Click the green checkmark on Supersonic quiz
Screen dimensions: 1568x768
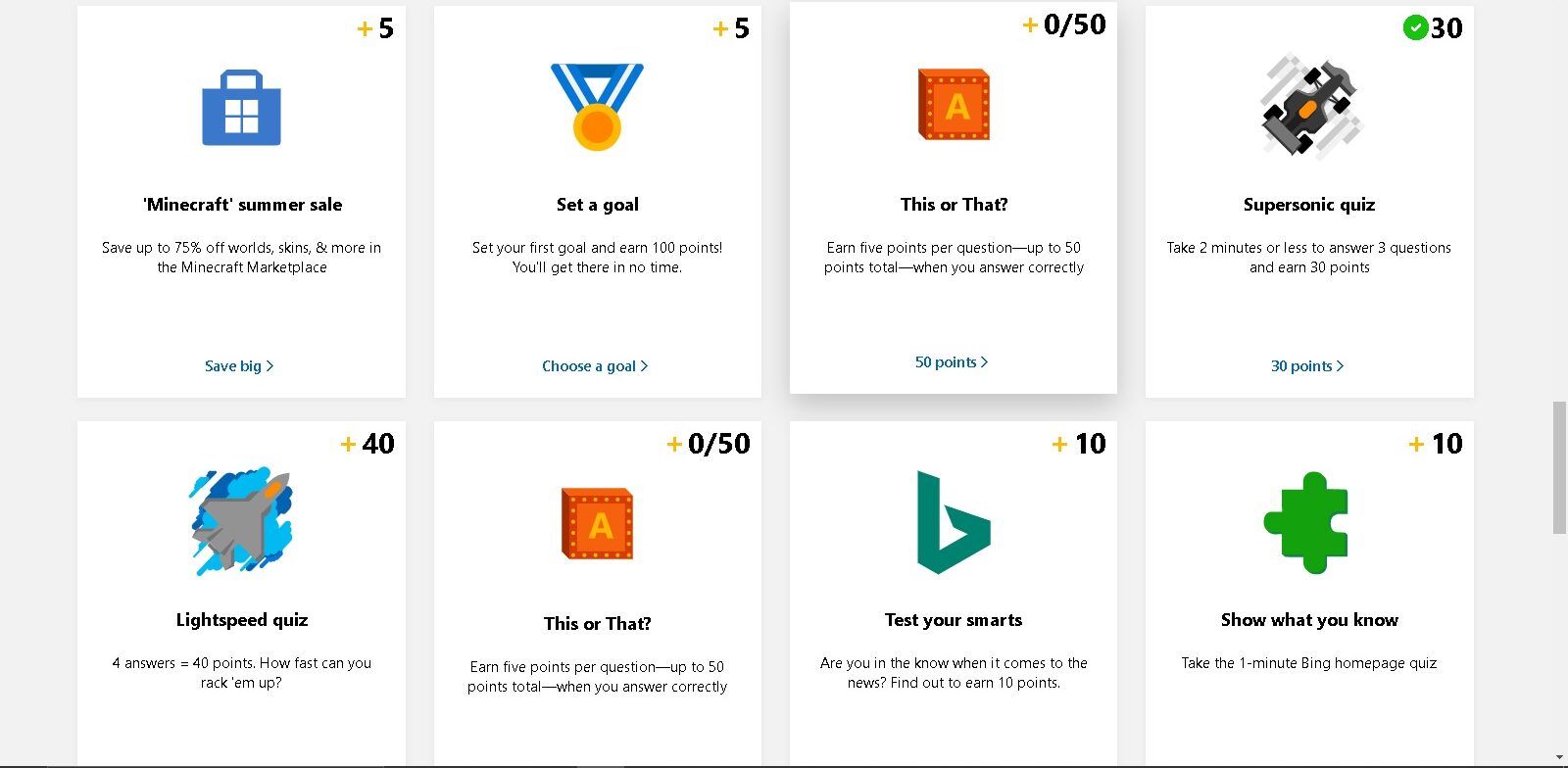click(x=1416, y=27)
